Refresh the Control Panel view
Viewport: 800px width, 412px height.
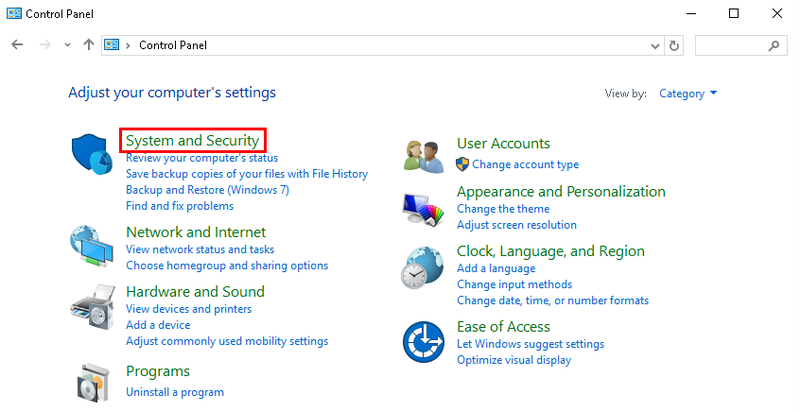[674, 45]
